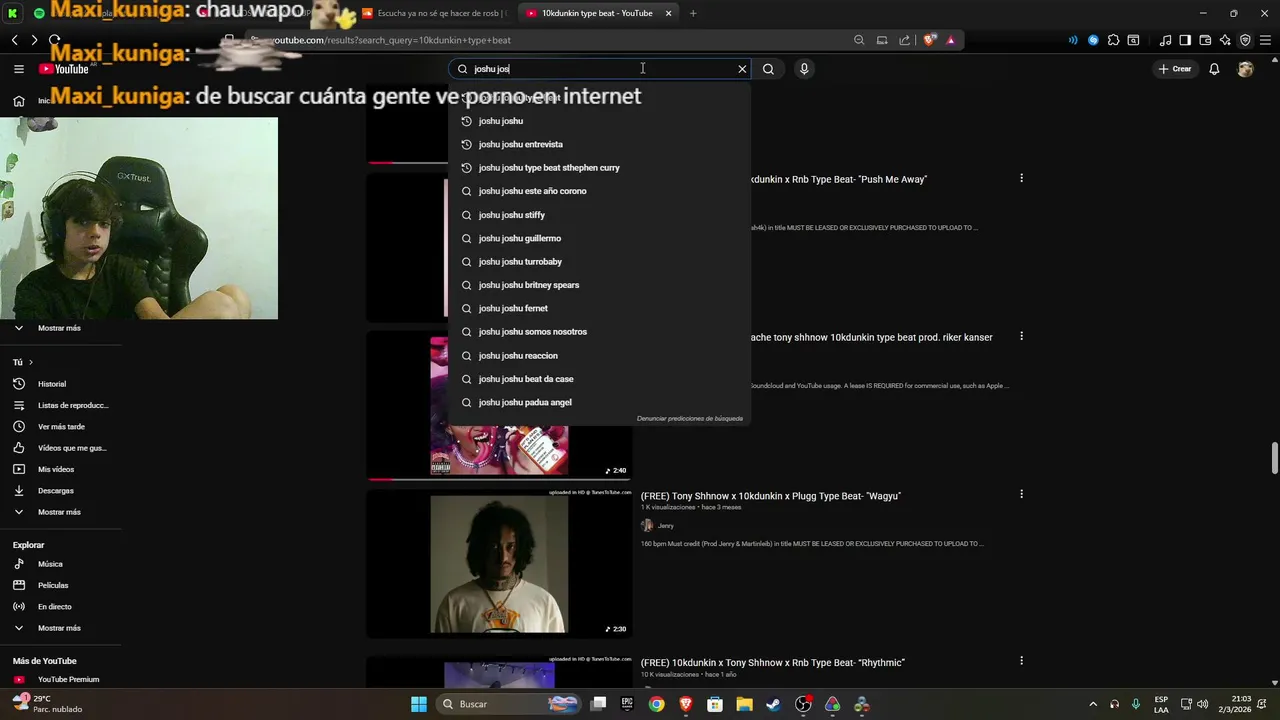This screenshot has width=1280, height=720.
Task: Open options menu for 'Push Me Away' video
Action: pyautogui.click(x=1021, y=178)
